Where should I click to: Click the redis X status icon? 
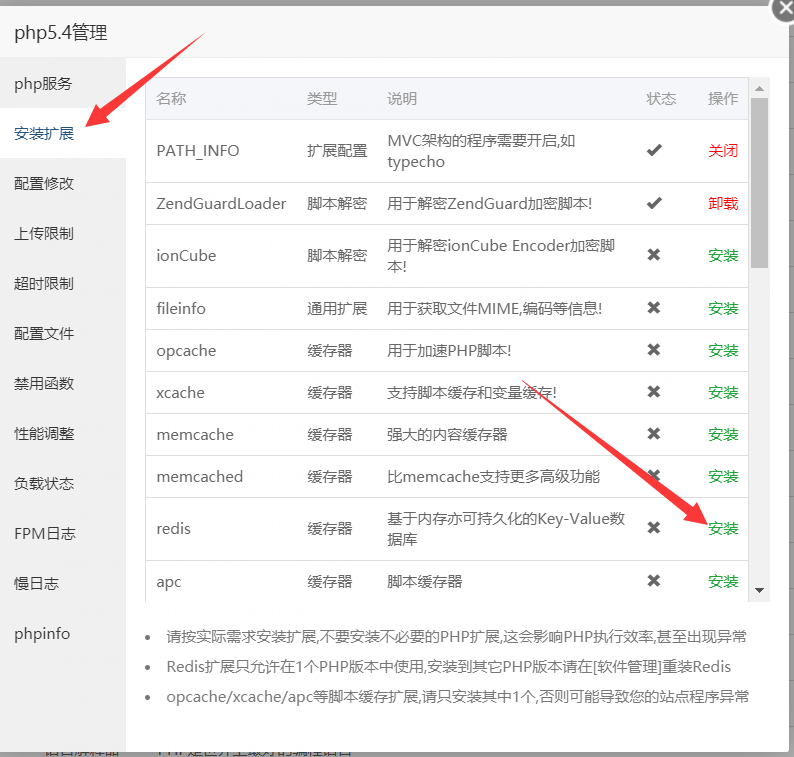(x=654, y=528)
